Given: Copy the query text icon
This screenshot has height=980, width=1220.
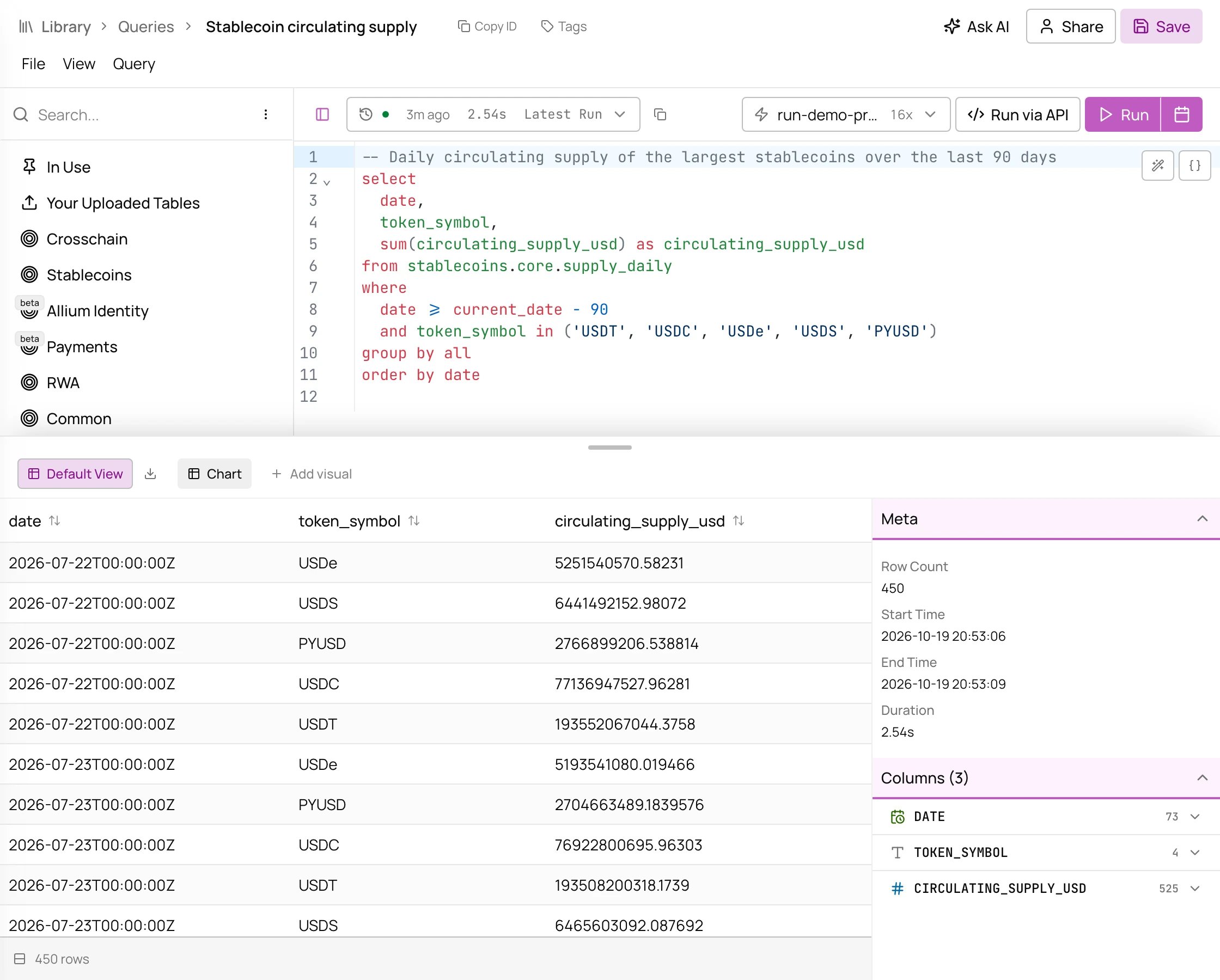Looking at the screenshot, I should (x=660, y=115).
